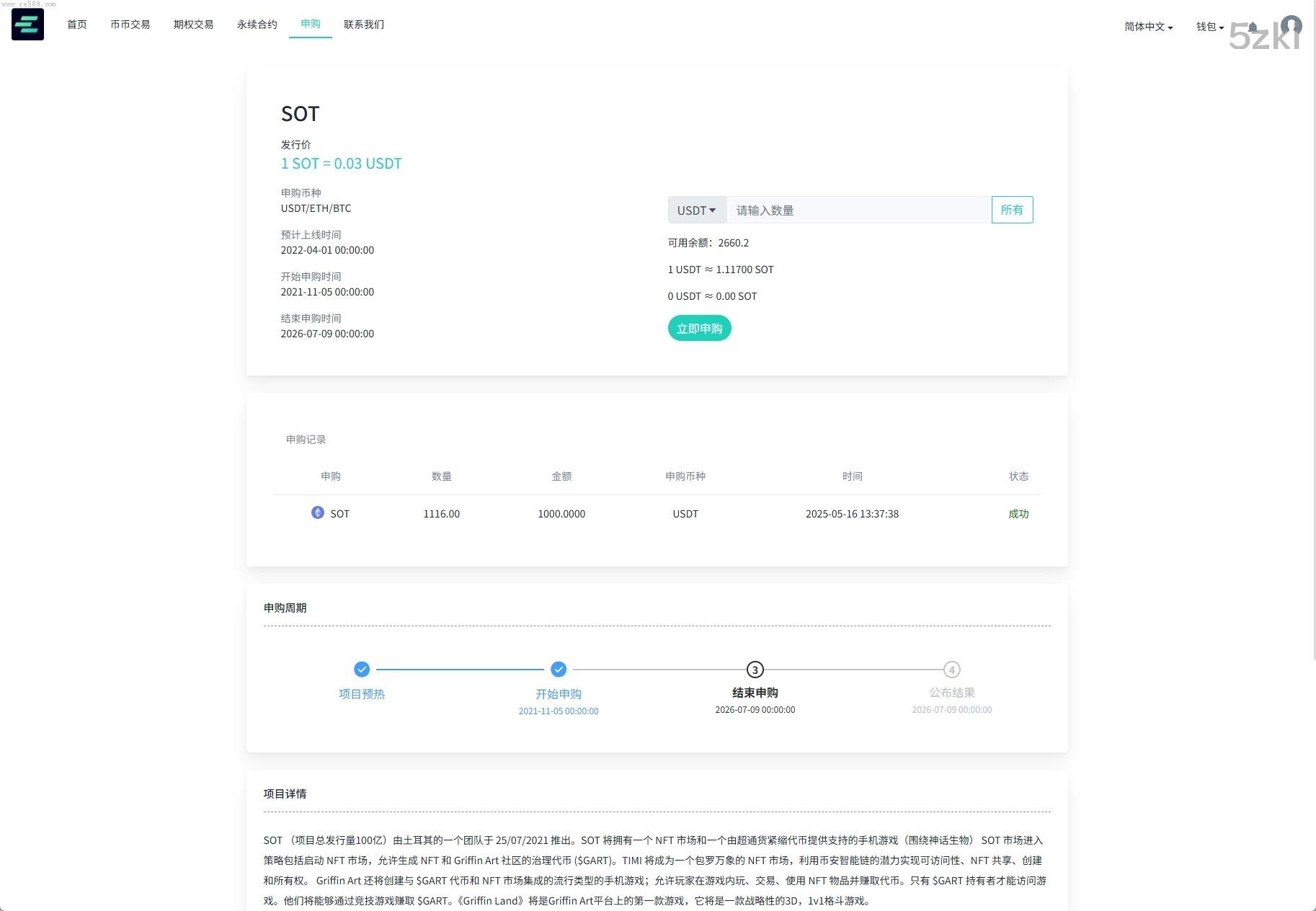Image resolution: width=1316 pixels, height=911 pixels.
Task: Open the 联系我们 link
Action: pos(364,25)
